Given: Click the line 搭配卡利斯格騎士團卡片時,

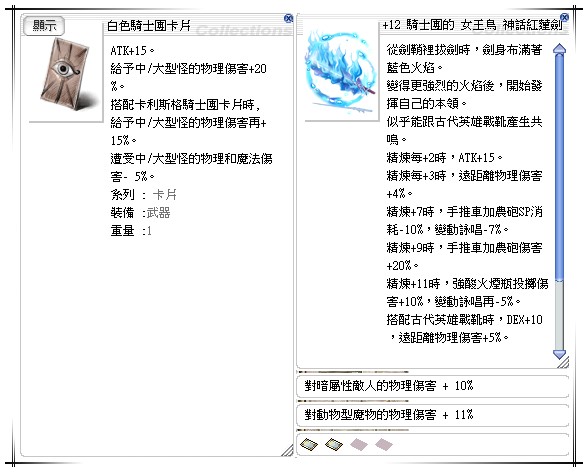Looking at the screenshot, I should [x=185, y=104].
